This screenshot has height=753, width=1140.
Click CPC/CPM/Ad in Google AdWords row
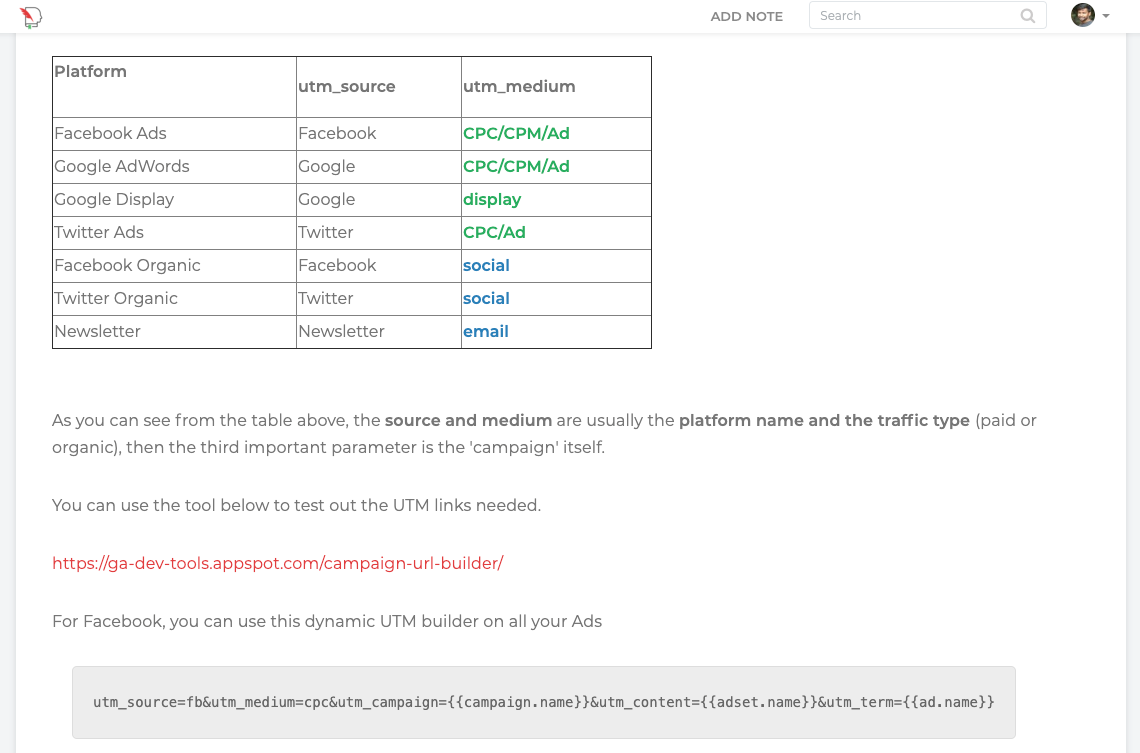point(516,166)
